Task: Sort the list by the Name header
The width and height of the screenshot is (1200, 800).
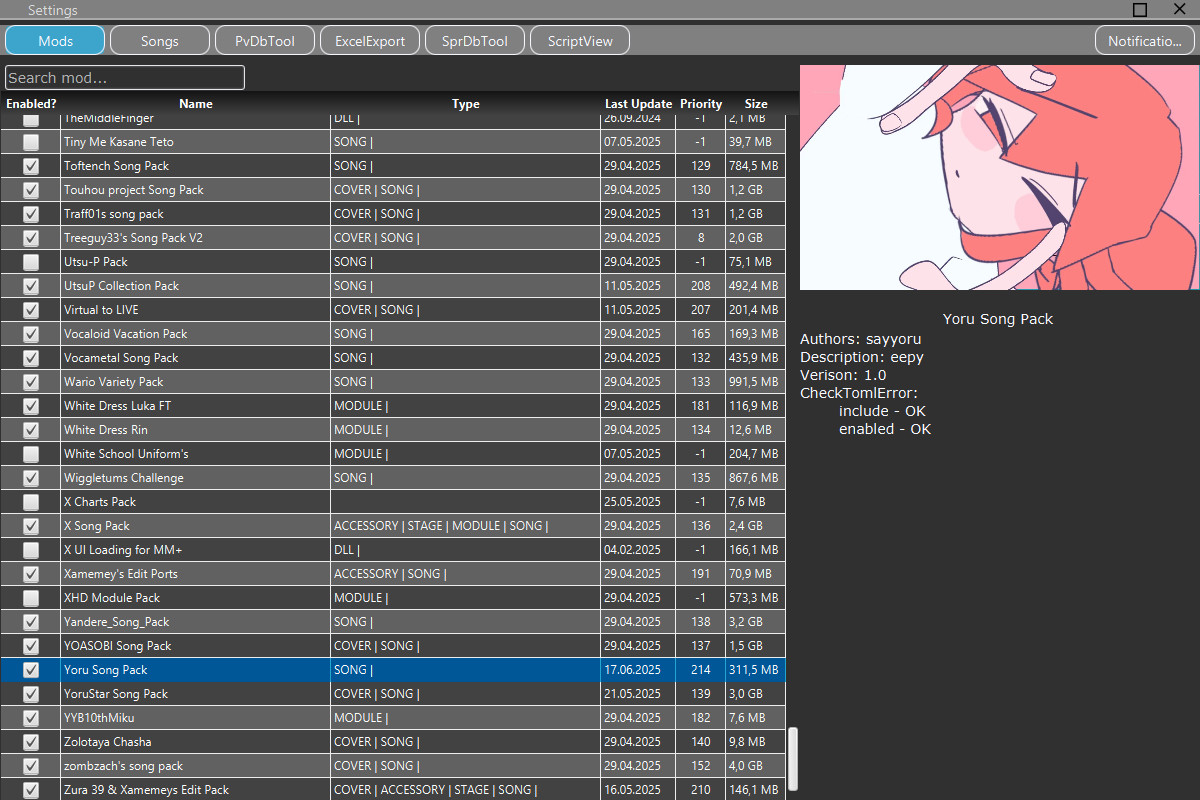Action: [195, 103]
